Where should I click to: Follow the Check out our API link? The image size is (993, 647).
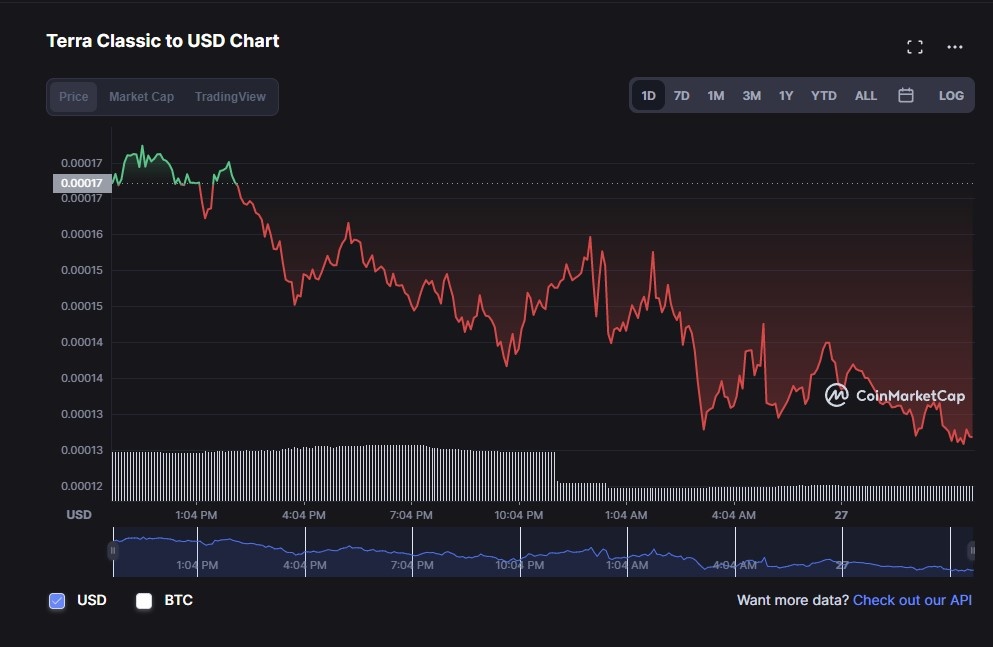(x=913, y=600)
